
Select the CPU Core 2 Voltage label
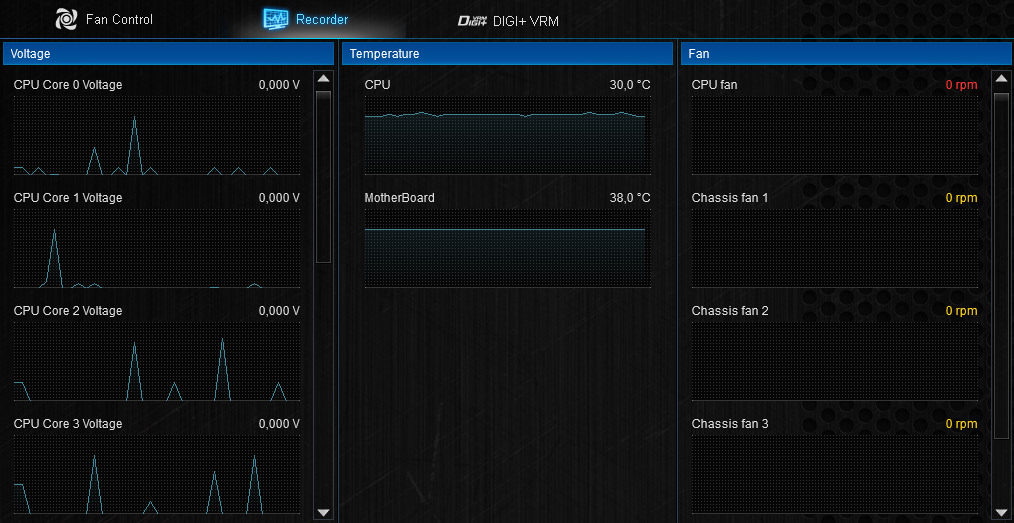68,311
